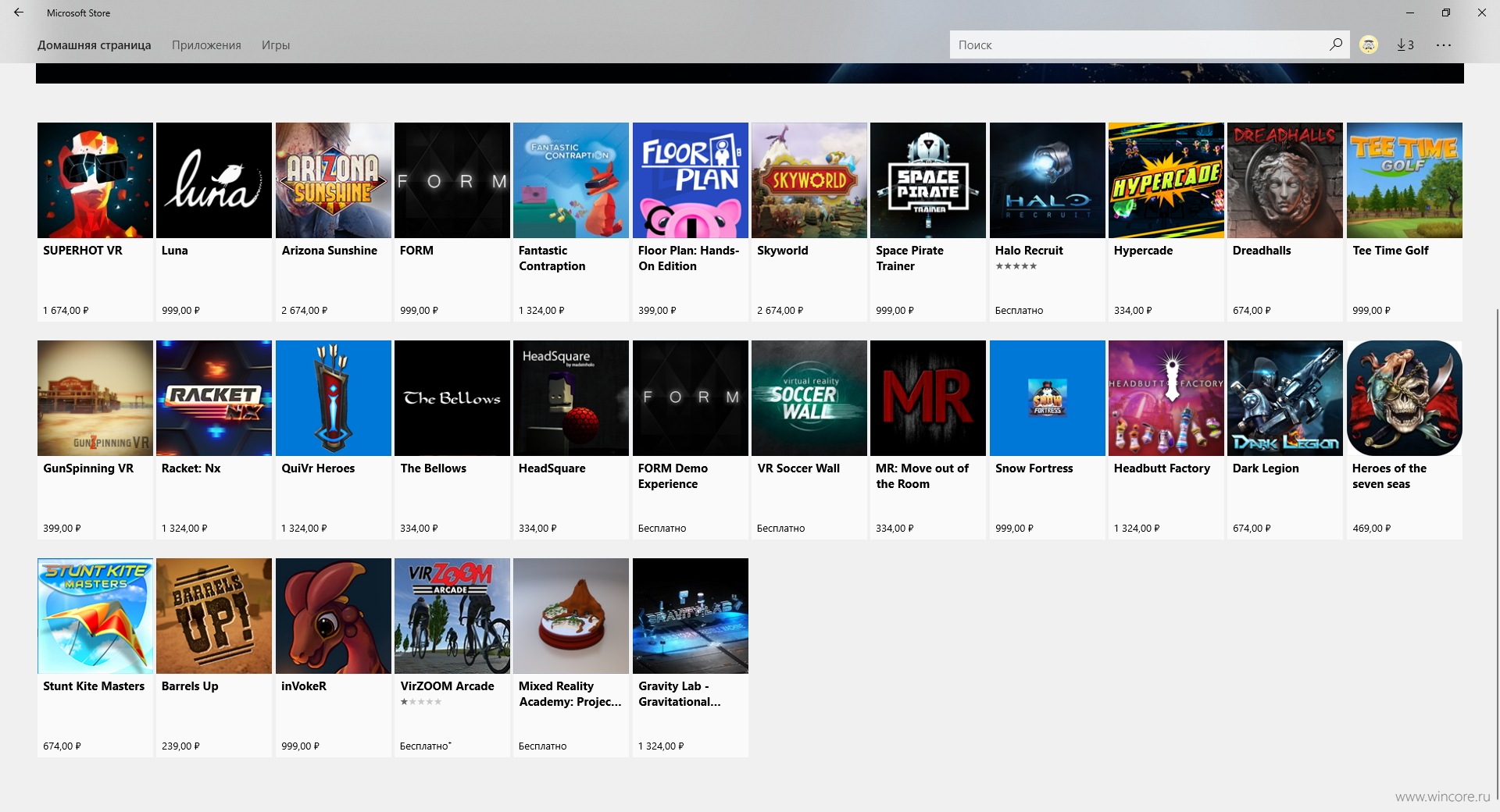Click the search magnifier icon
Viewport: 1500px width, 812px height.
1336,45
